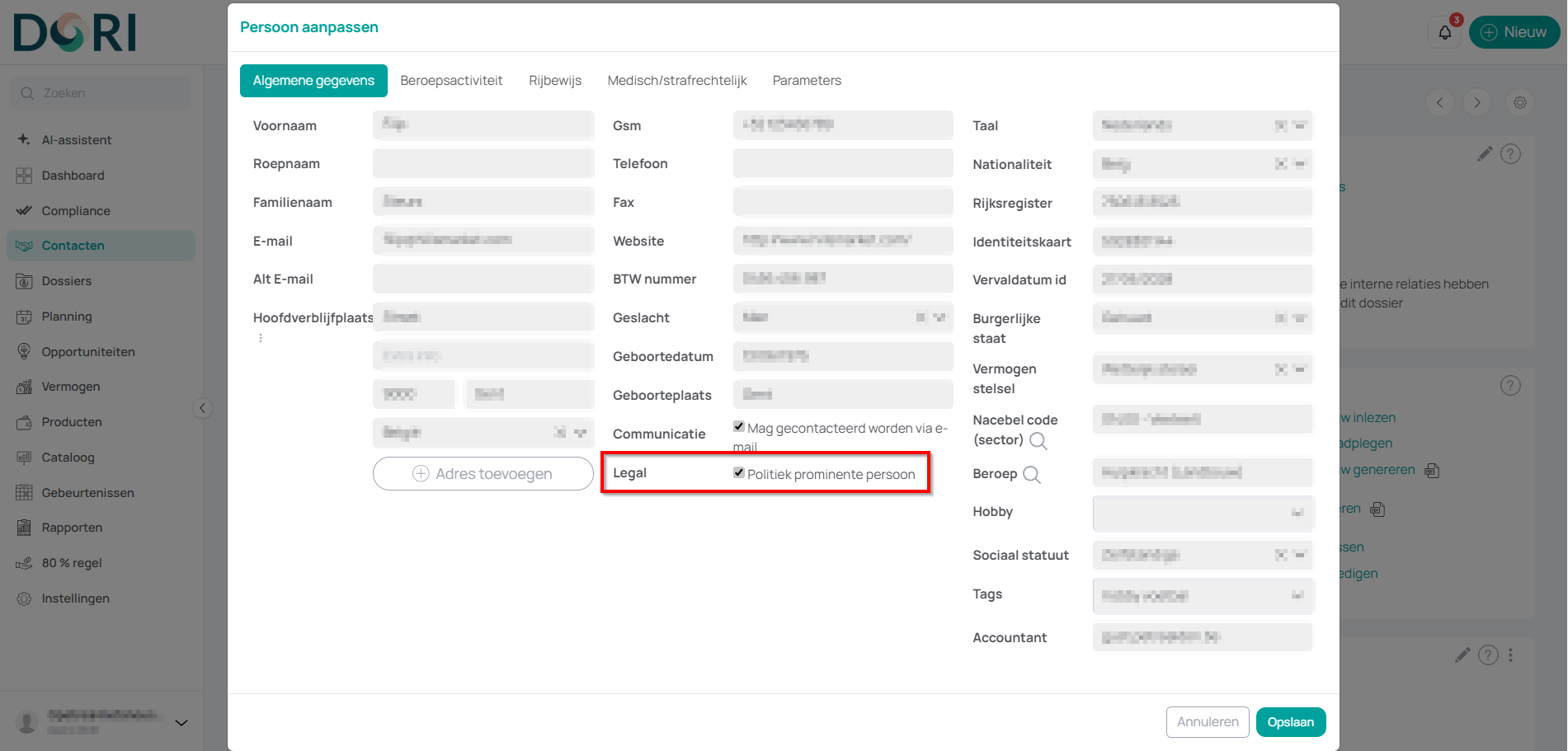Click the Opslaan button

click(1291, 722)
